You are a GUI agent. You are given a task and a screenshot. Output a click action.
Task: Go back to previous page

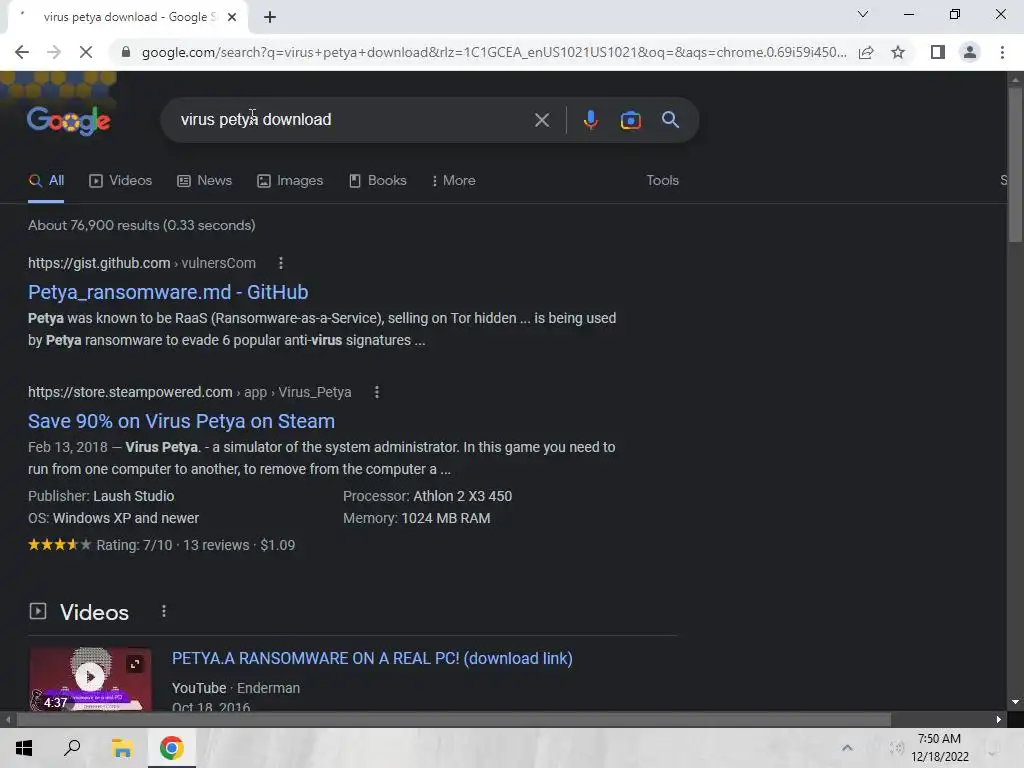pos(22,52)
